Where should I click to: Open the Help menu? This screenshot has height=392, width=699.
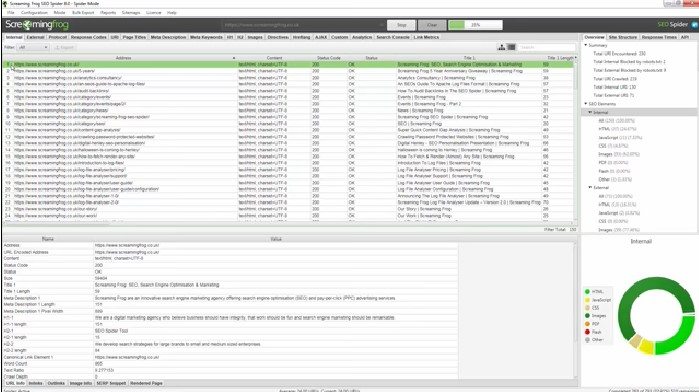pos(172,12)
